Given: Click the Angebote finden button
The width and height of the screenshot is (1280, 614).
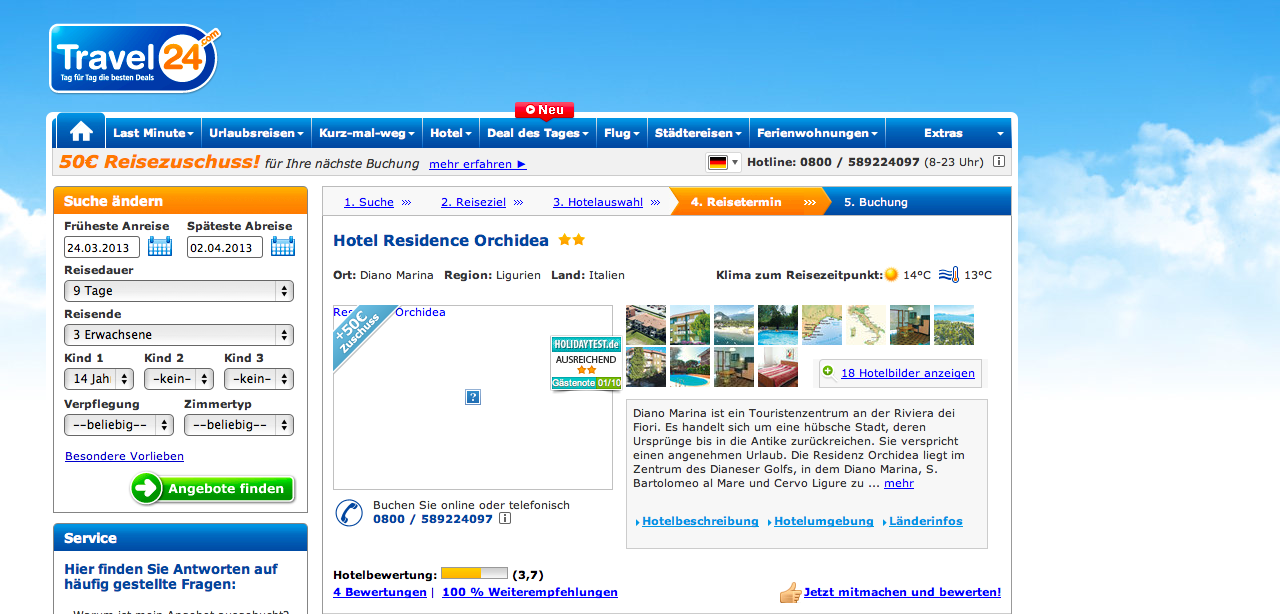Looking at the screenshot, I should point(213,489).
